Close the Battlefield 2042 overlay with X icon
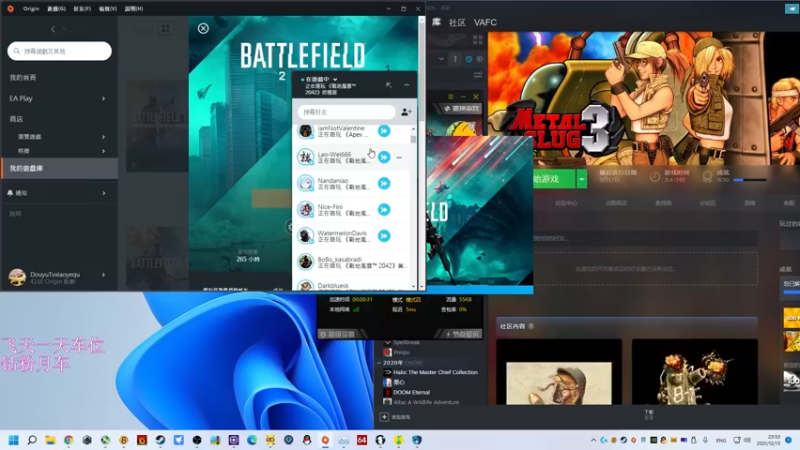Screen dimensions: 800x450 (203, 29)
